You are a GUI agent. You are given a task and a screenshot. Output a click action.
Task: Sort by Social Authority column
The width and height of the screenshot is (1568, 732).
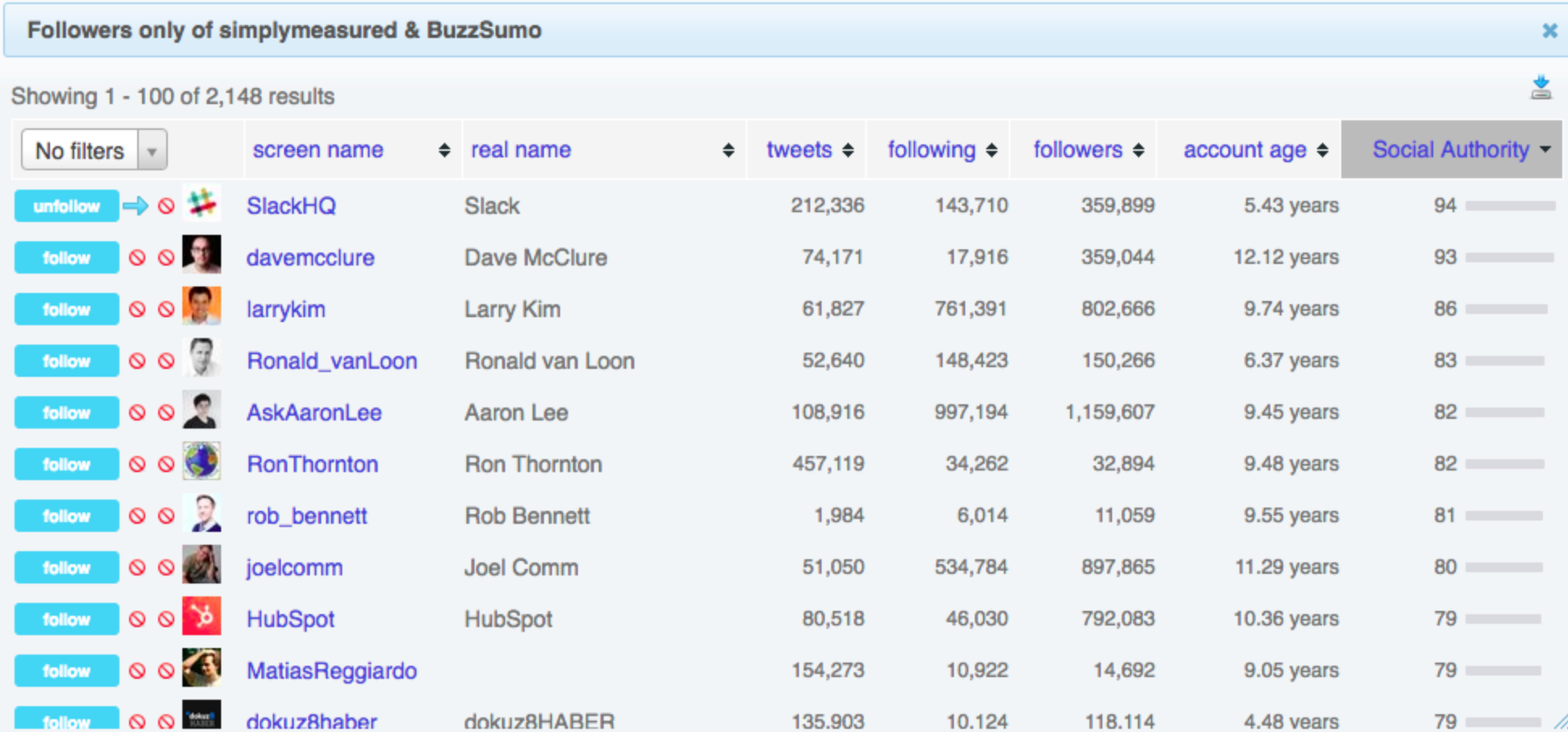pos(1452,150)
